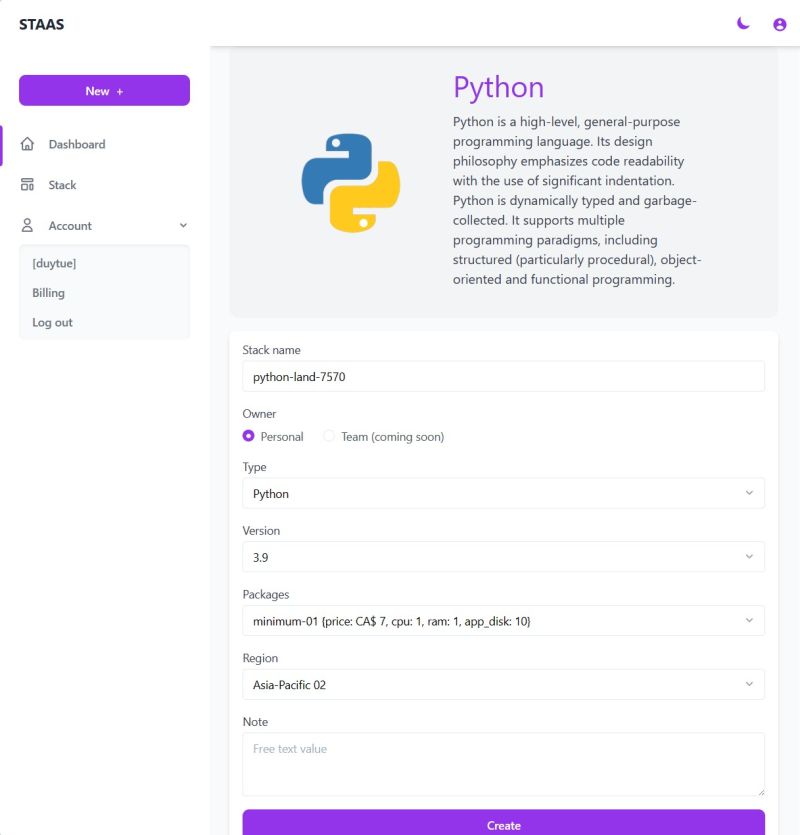Expand the Account section chevron
Image resolution: width=800 pixels, height=835 pixels.
(182, 225)
